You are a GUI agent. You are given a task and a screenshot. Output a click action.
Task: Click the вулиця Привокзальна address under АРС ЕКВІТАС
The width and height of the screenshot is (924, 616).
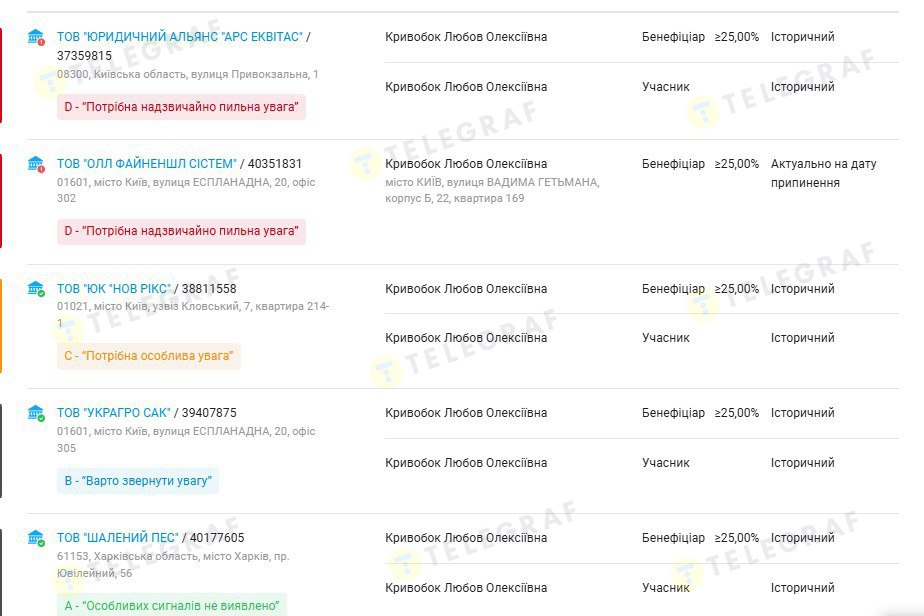pyautogui.click(x=188, y=74)
